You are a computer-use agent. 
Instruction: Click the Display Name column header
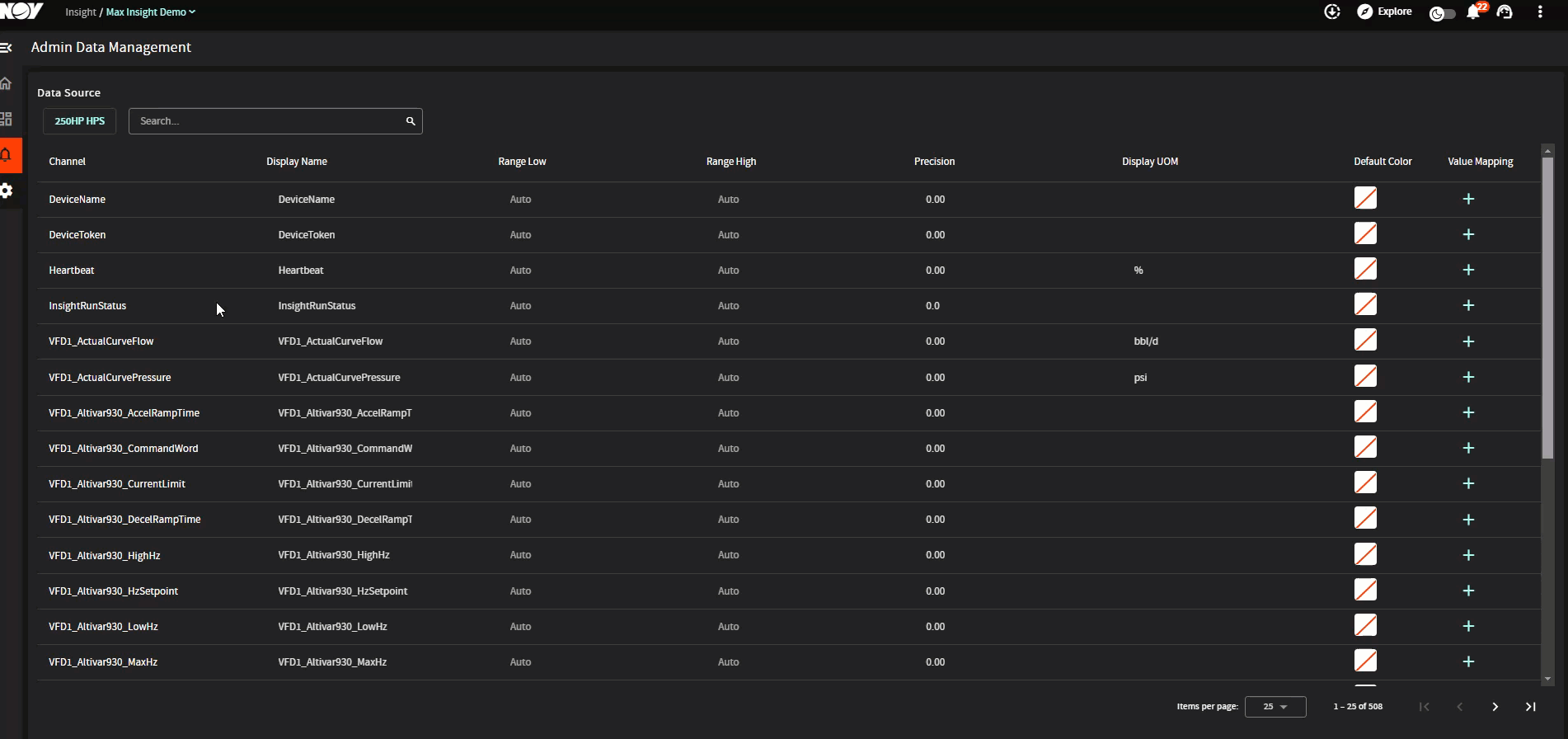(297, 162)
